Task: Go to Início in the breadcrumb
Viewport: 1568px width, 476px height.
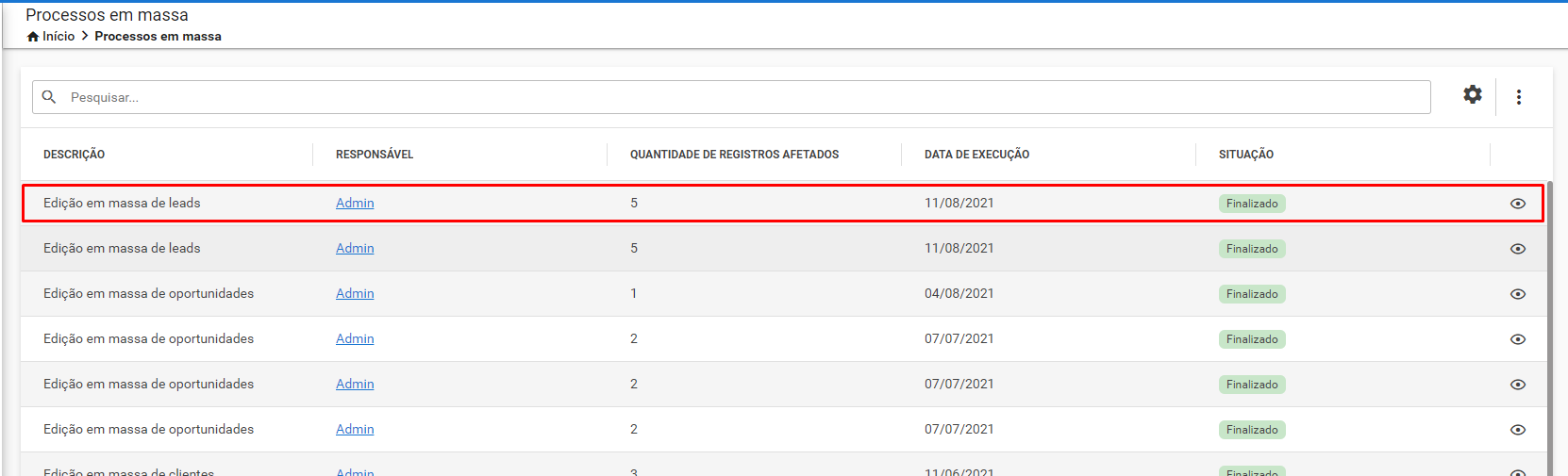Action: click(x=58, y=37)
